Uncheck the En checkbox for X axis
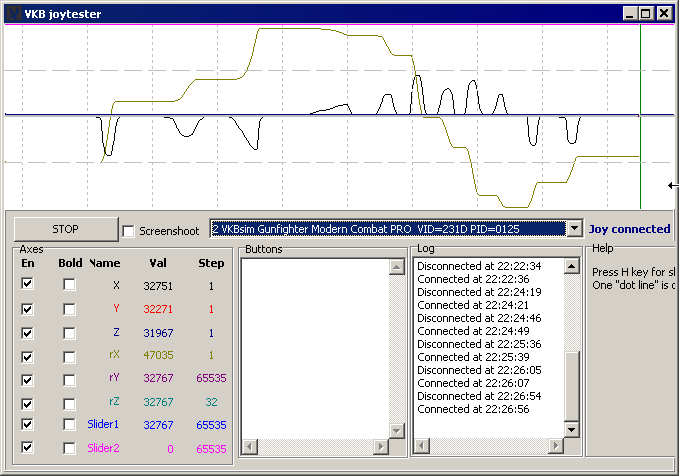Screen dimensions: 679x476 (x=27, y=284)
